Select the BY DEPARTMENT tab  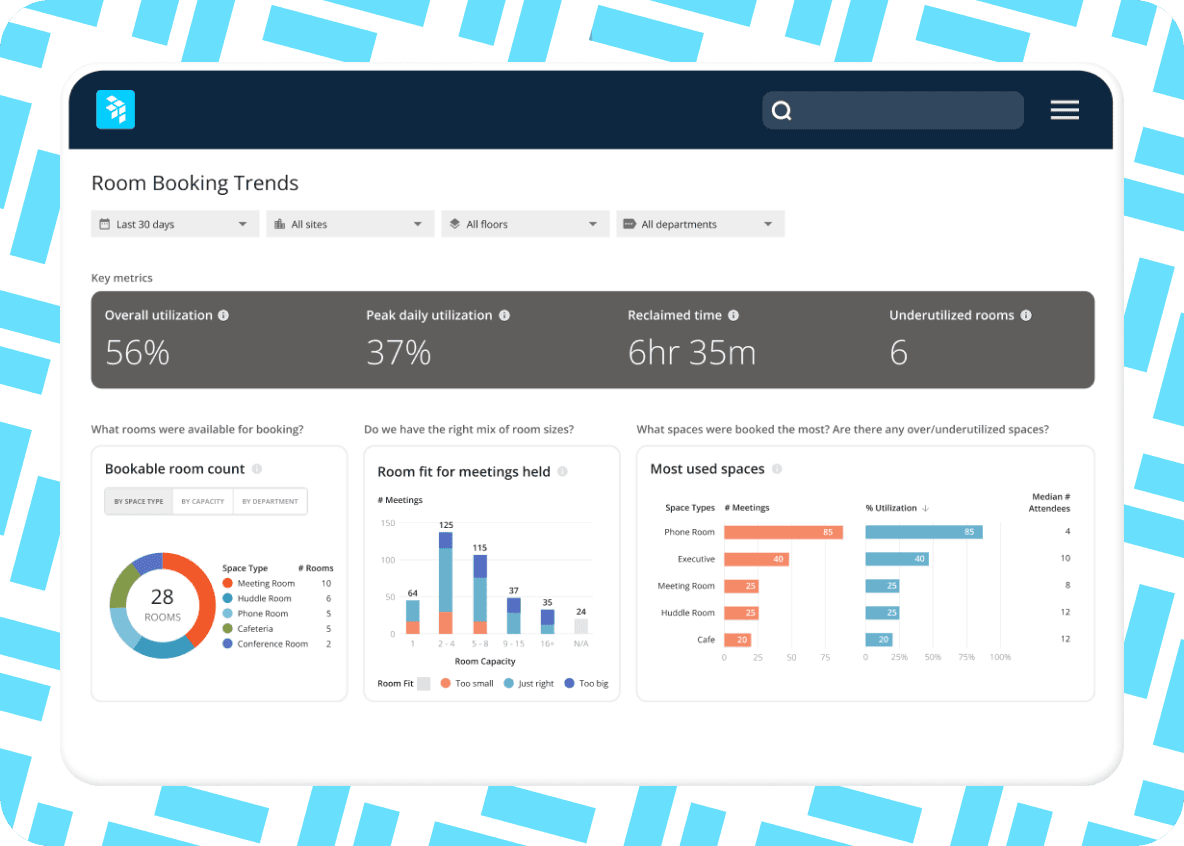pos(270,501)
